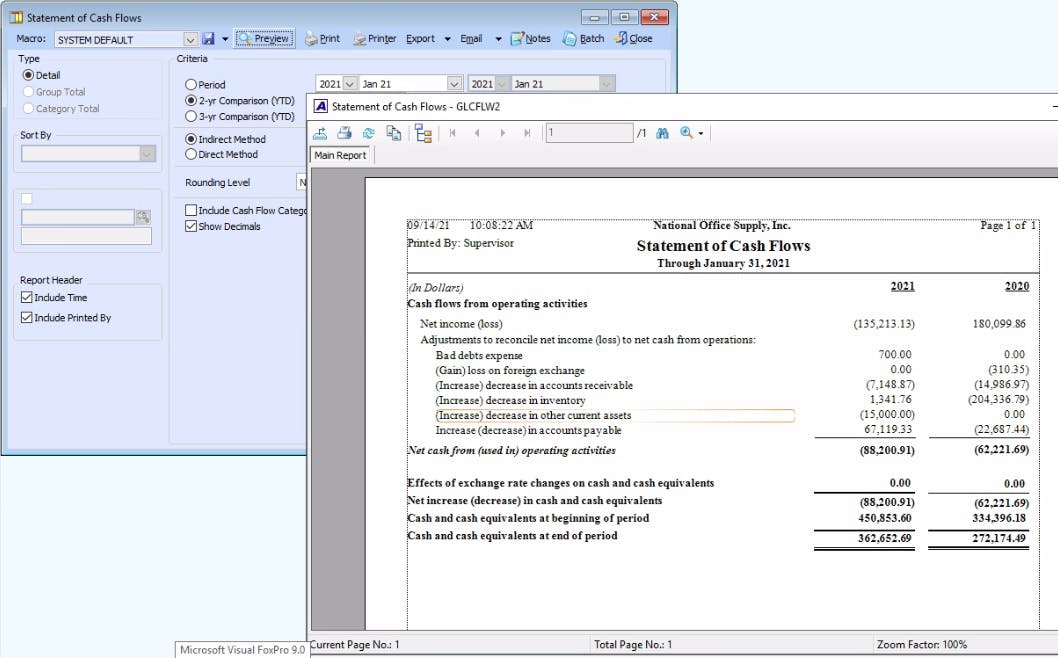Click the (In Dollars) label
The width and height of the screenshot is (1058, 658).
tap(435, 287)
